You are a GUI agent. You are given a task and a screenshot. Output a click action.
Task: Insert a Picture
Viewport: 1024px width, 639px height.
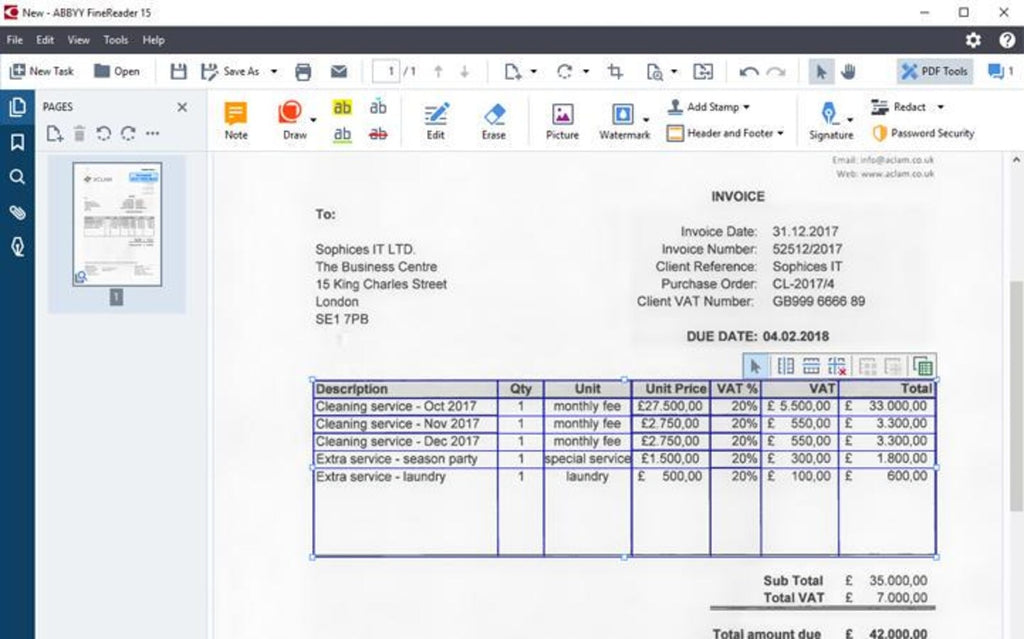[x=562, y=120]
